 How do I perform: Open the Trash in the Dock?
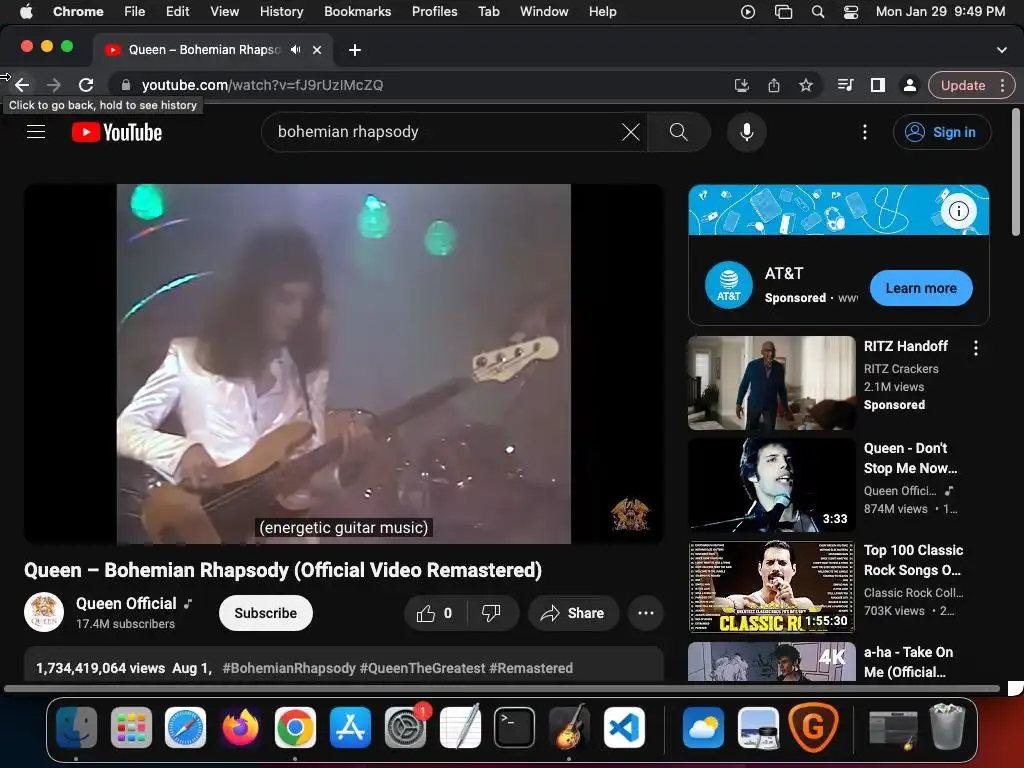(947, 727)
